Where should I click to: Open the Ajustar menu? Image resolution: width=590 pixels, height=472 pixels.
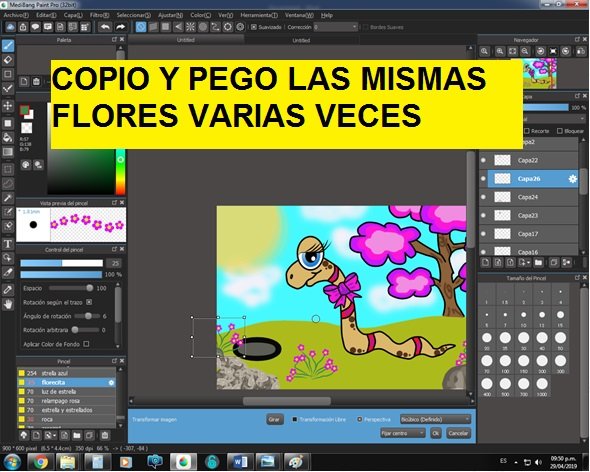tap(170, 15)
